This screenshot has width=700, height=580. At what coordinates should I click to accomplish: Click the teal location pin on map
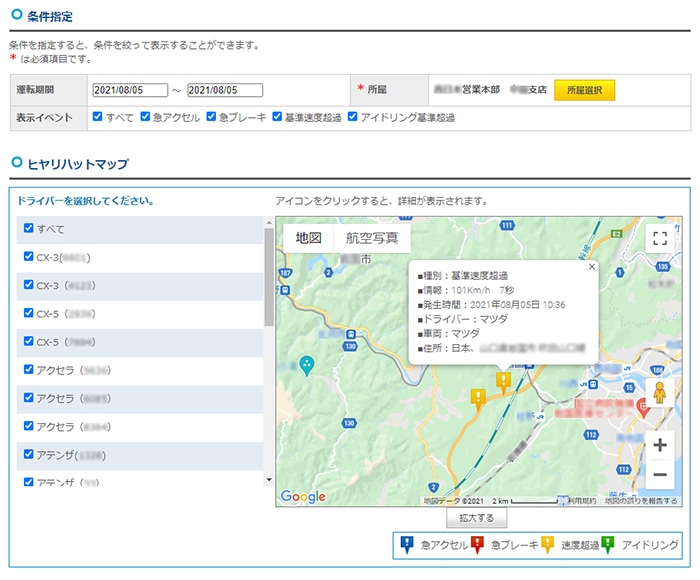pyautogui.click(x=307, y=365)
